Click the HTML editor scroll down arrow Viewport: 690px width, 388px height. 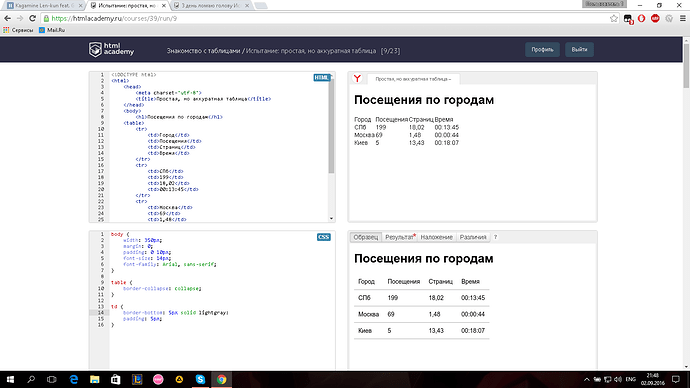click(331, 219)
